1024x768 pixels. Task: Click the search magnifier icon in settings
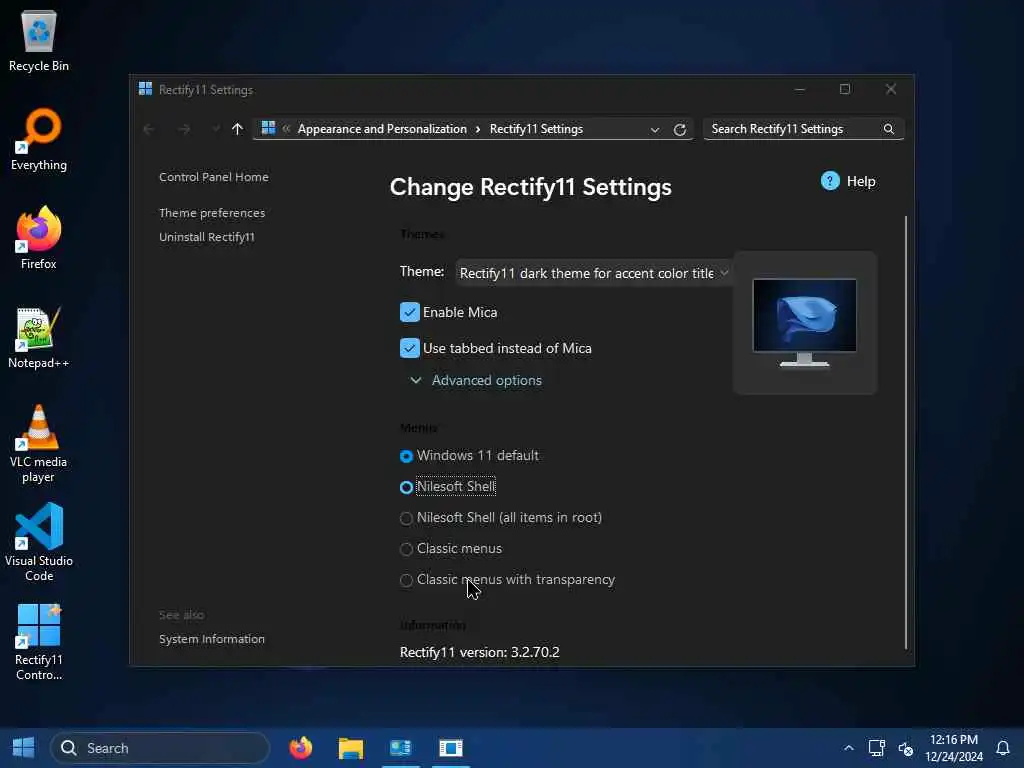coord(889,129)
